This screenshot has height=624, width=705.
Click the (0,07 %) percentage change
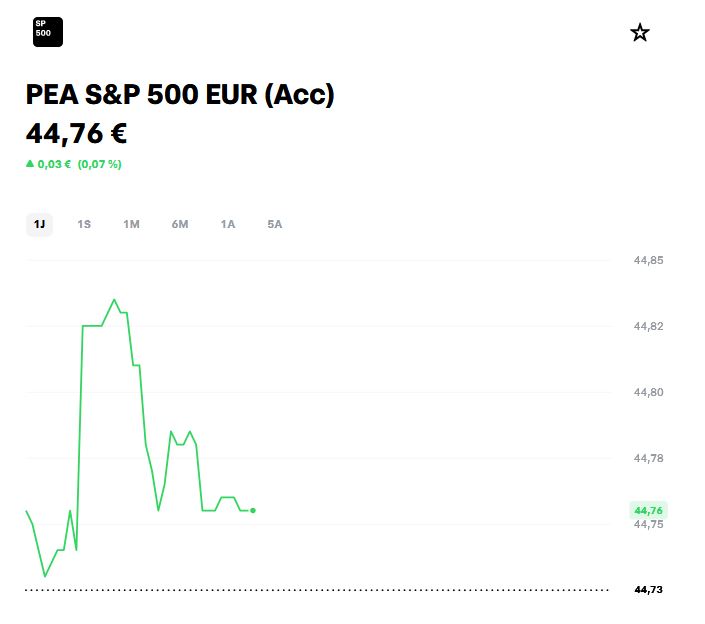(100, 164)
